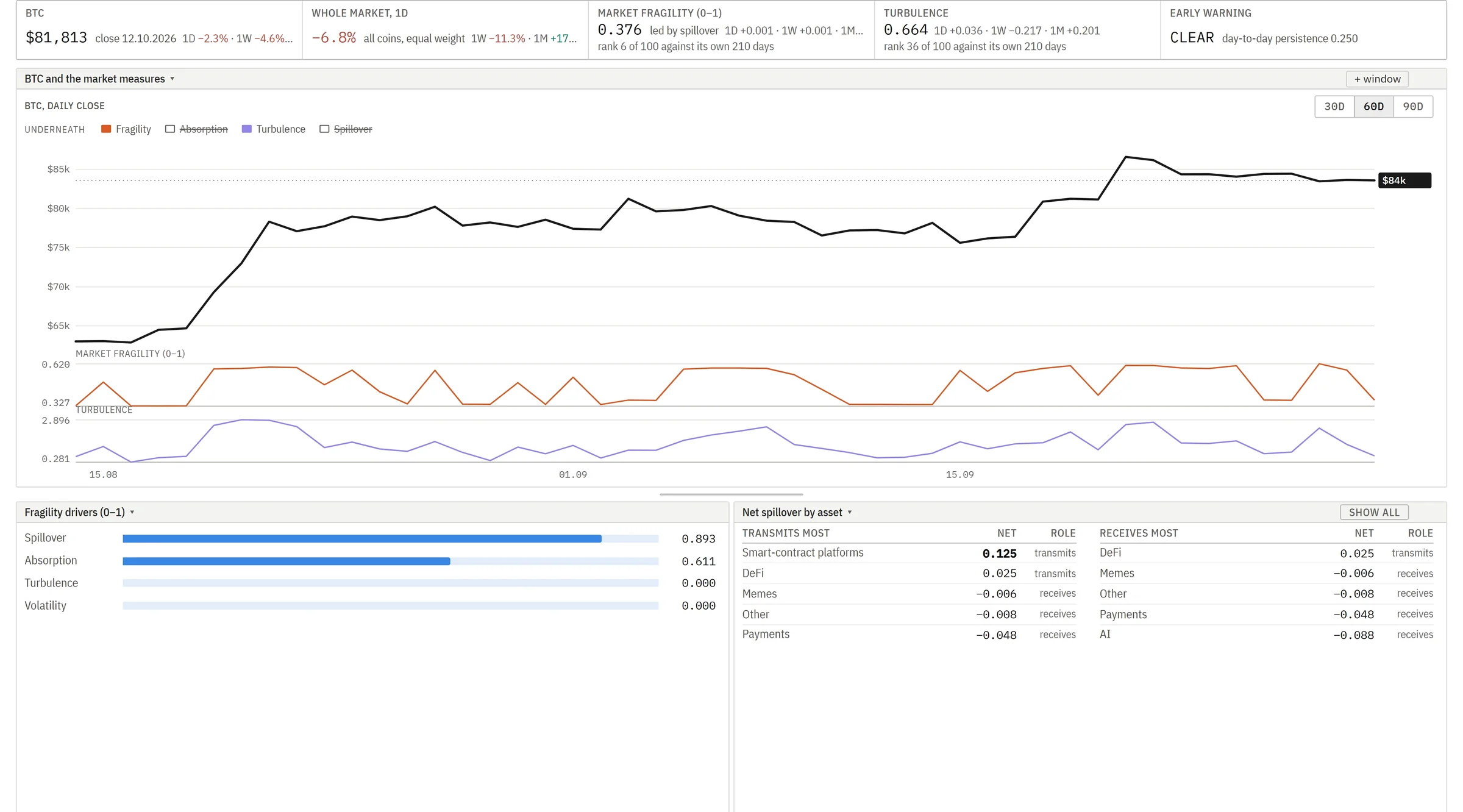1463x812 pixels.
Task: Click the $84k price label on chart
Action: (x=1404, y=180)
